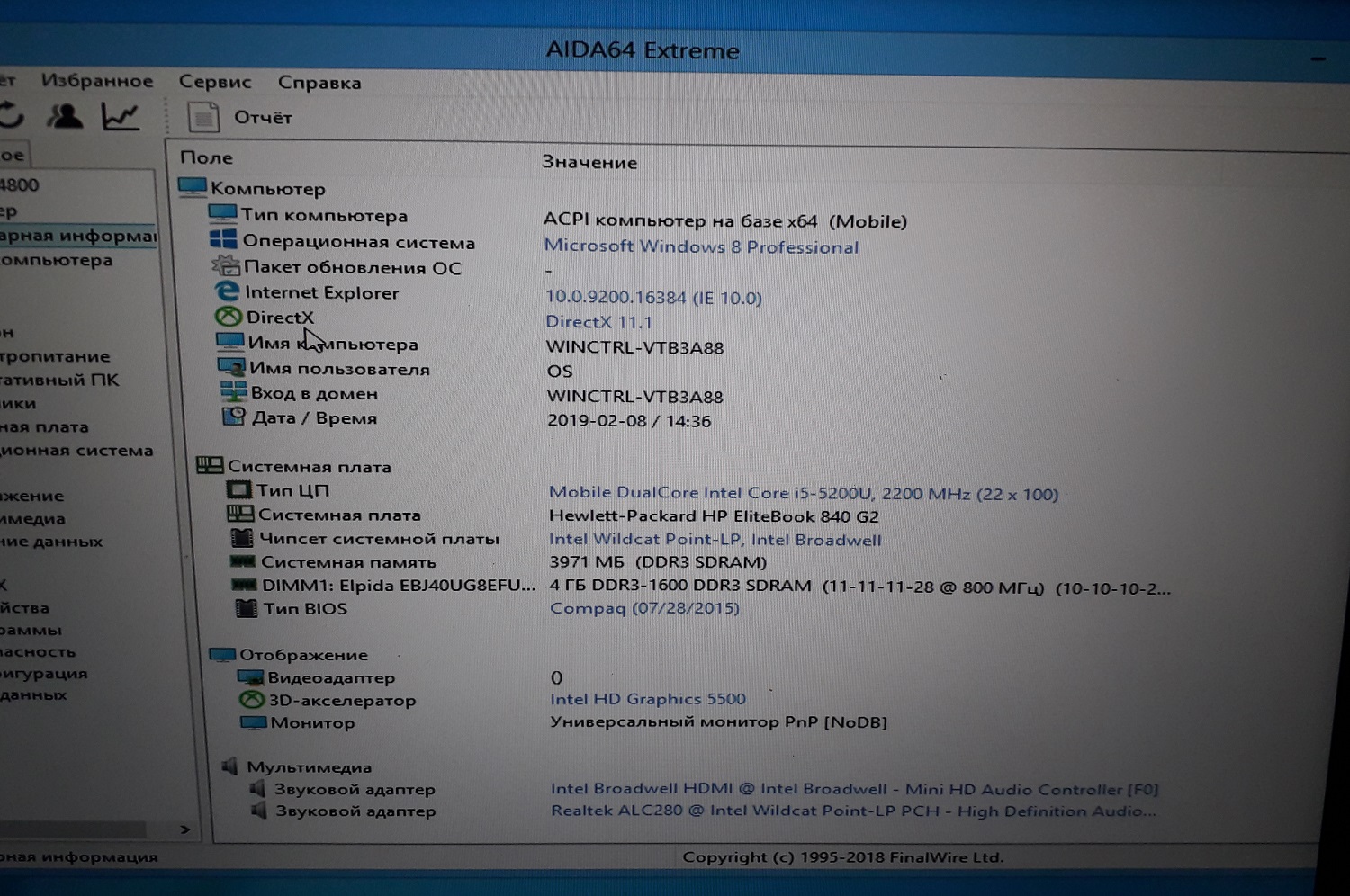This screenshot has height=896, width=1350.
Task: Click the Компьютер group monitor icon
Action: tap(193, 187)
